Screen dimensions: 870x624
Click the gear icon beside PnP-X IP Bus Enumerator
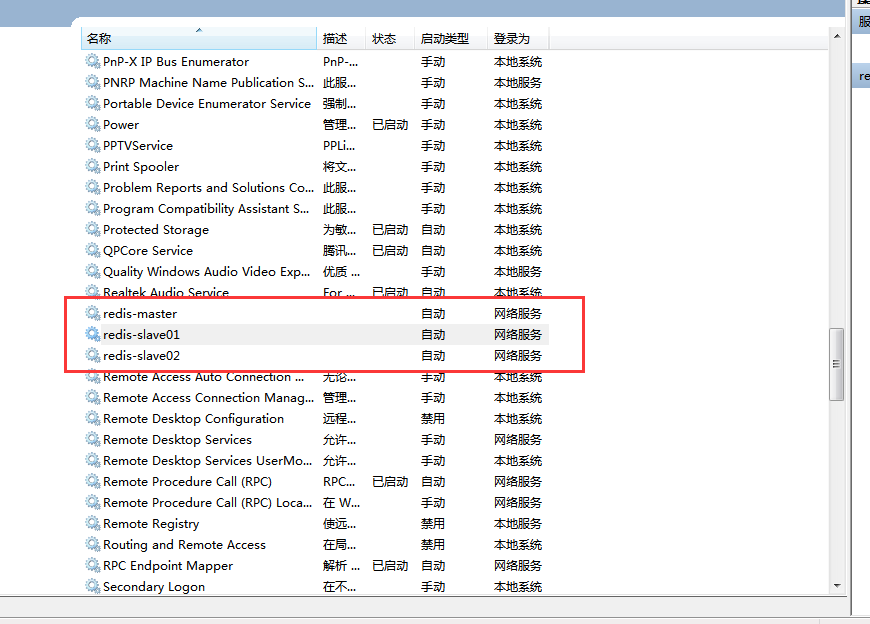tap(93, 61)
